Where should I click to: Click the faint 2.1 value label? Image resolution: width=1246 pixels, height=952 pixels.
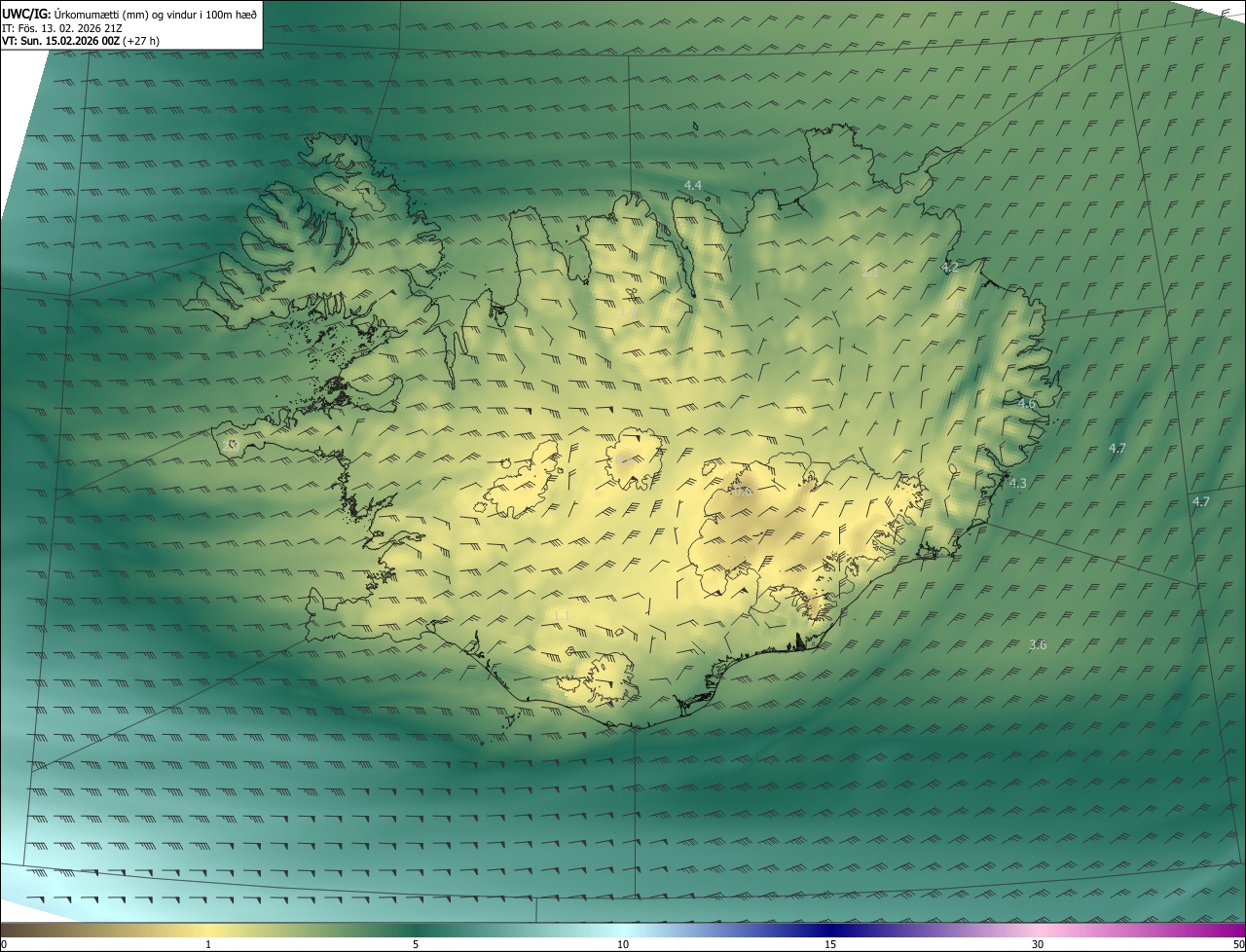(870, 273)
